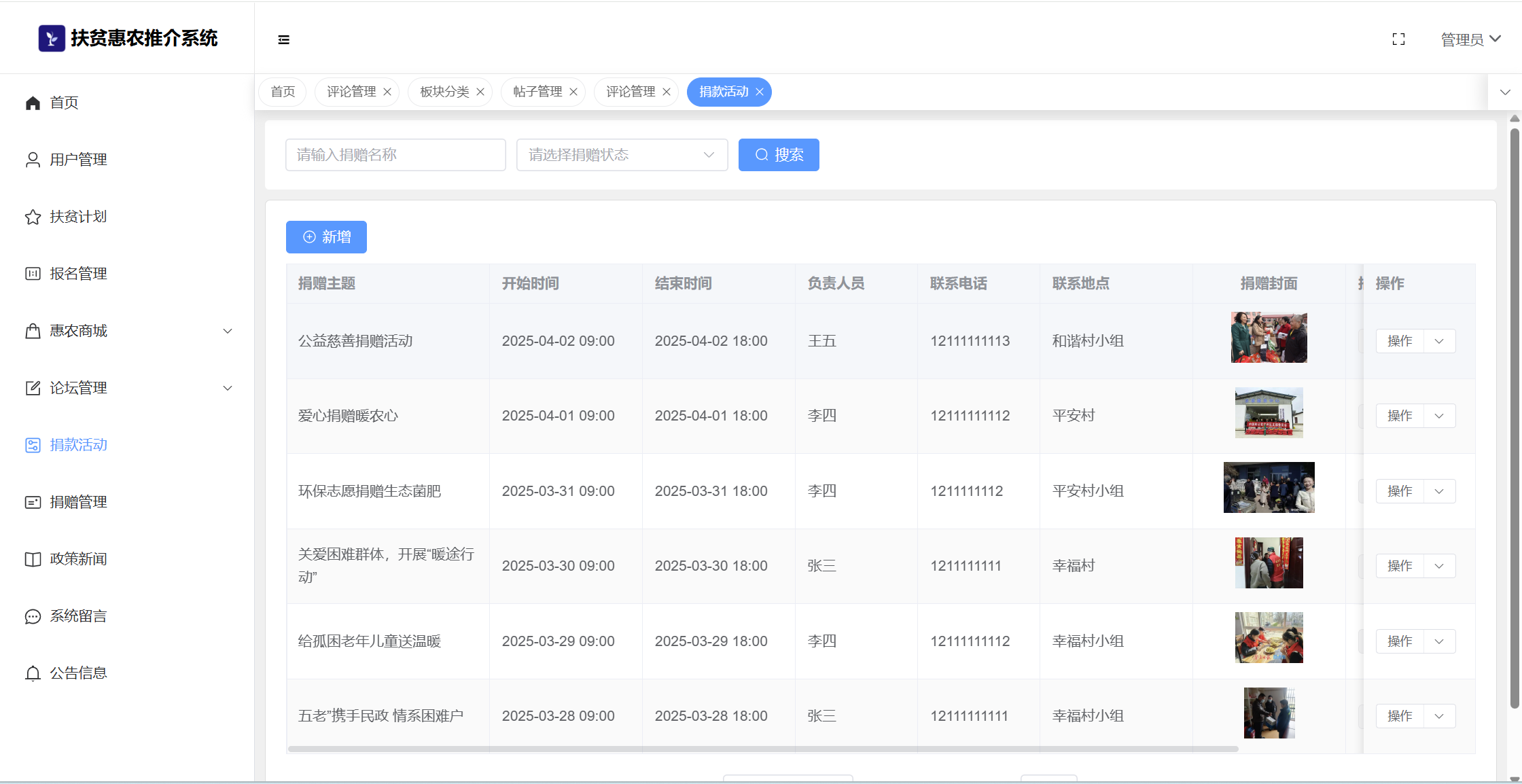Click the 搜索 button
The width and height of the screenshot is (1522, 784).
[779, 155]
